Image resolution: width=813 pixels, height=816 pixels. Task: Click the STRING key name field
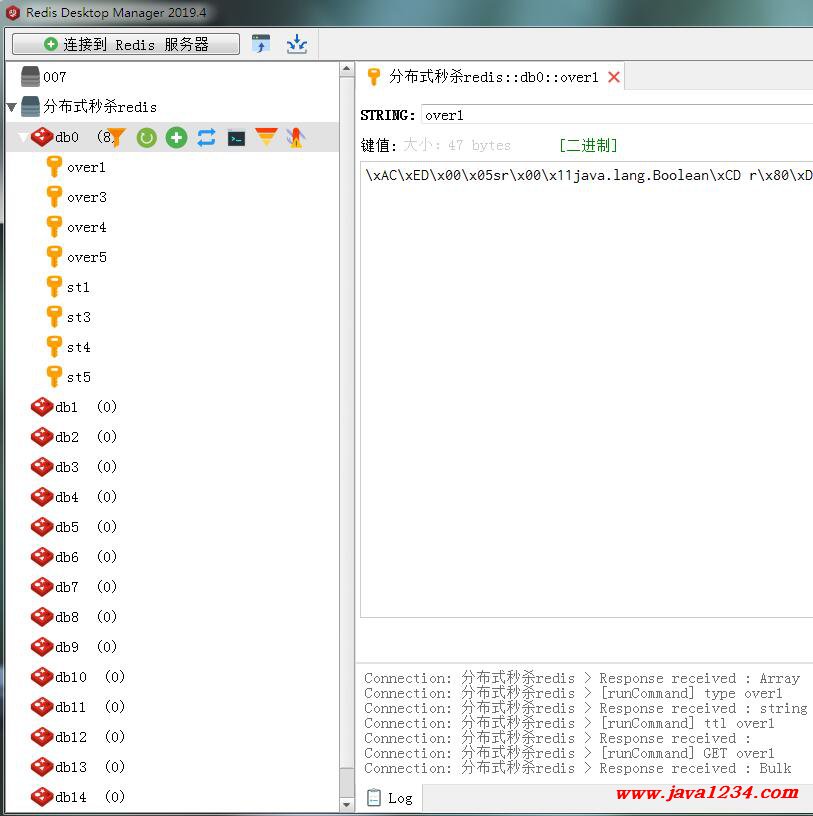click(x=617, y=114)
